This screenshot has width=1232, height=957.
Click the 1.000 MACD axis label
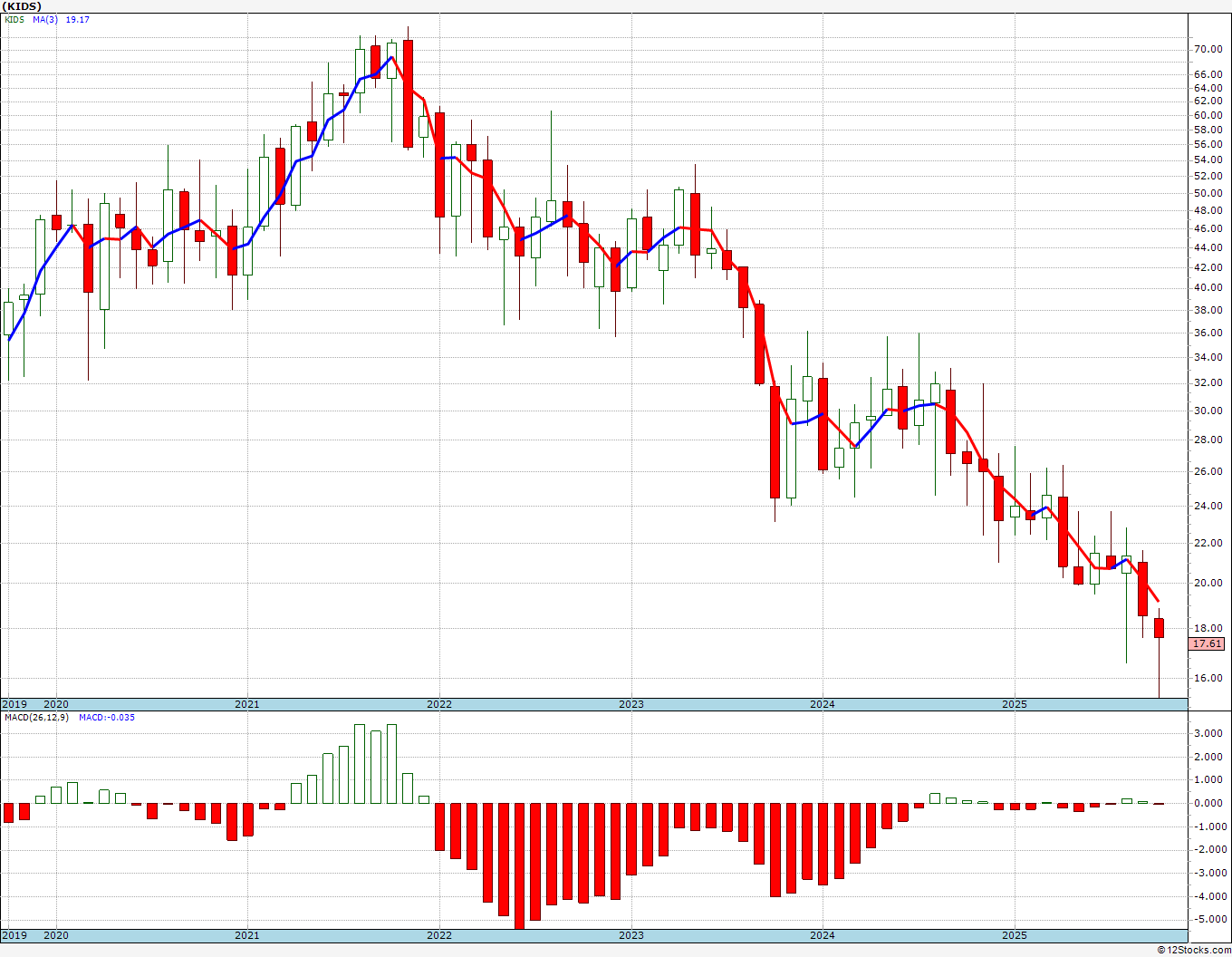[1210, 779]
